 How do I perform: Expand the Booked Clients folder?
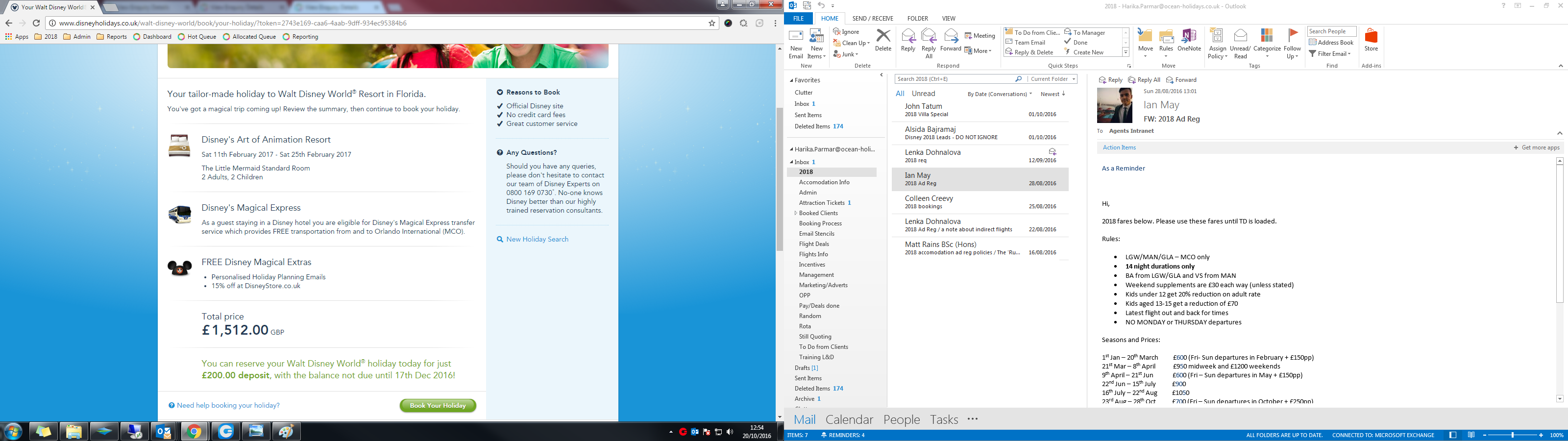coord(796,213)
